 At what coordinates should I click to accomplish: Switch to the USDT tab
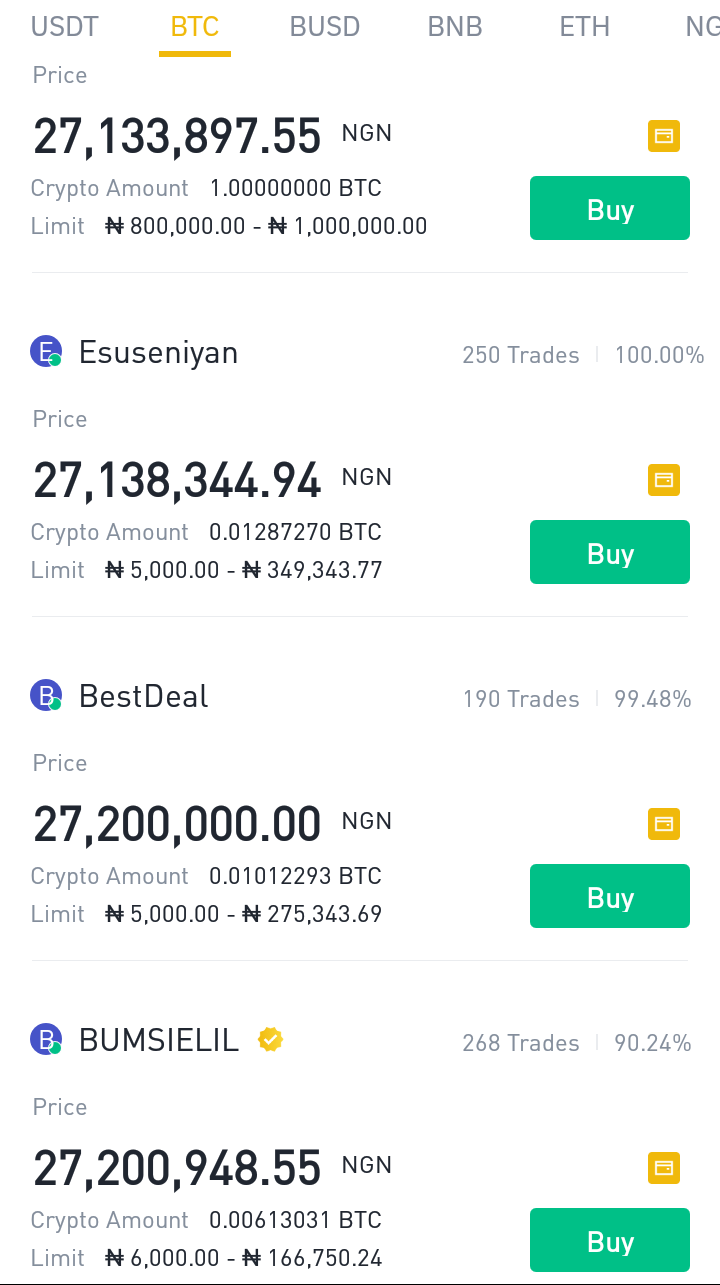point(65,26)
